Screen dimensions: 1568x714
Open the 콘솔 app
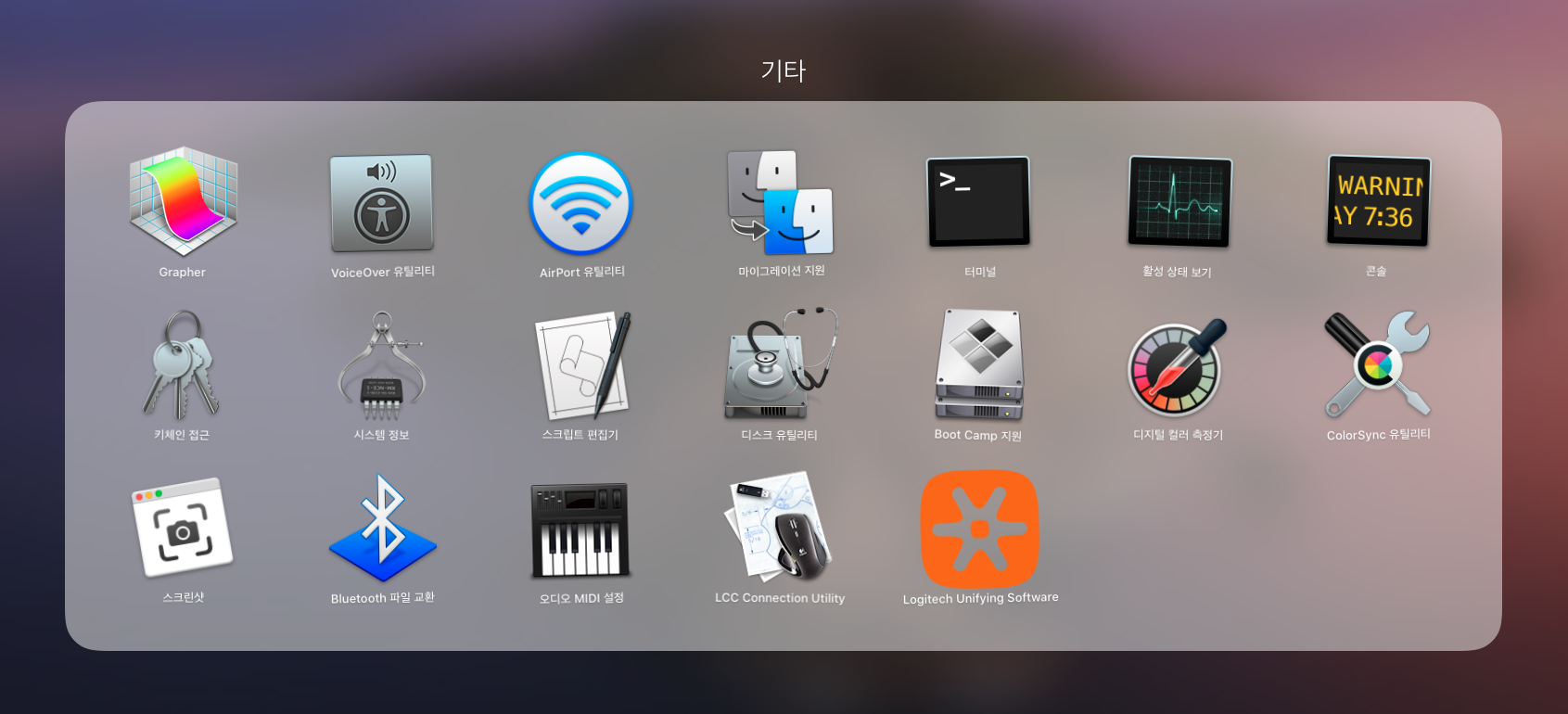1378,200
